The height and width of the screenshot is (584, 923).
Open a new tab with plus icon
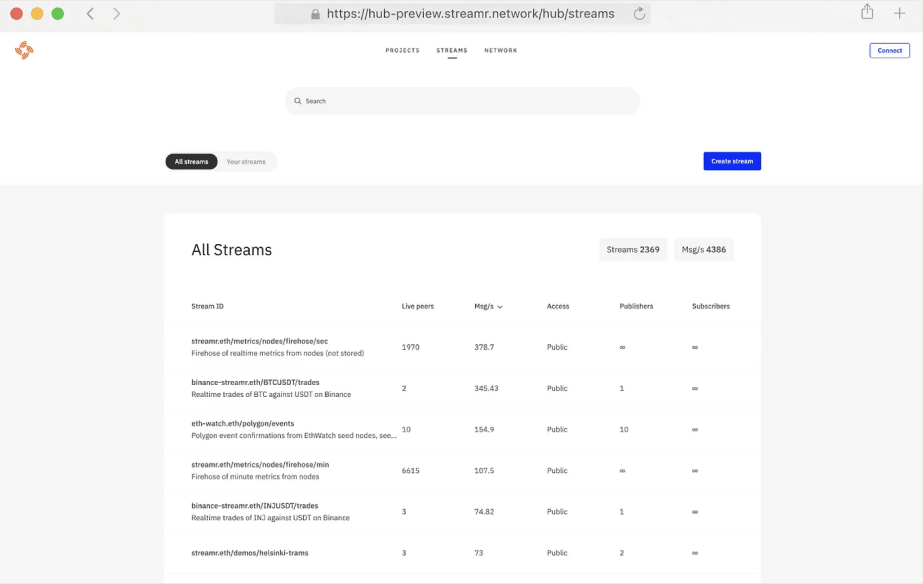point(899,13)
